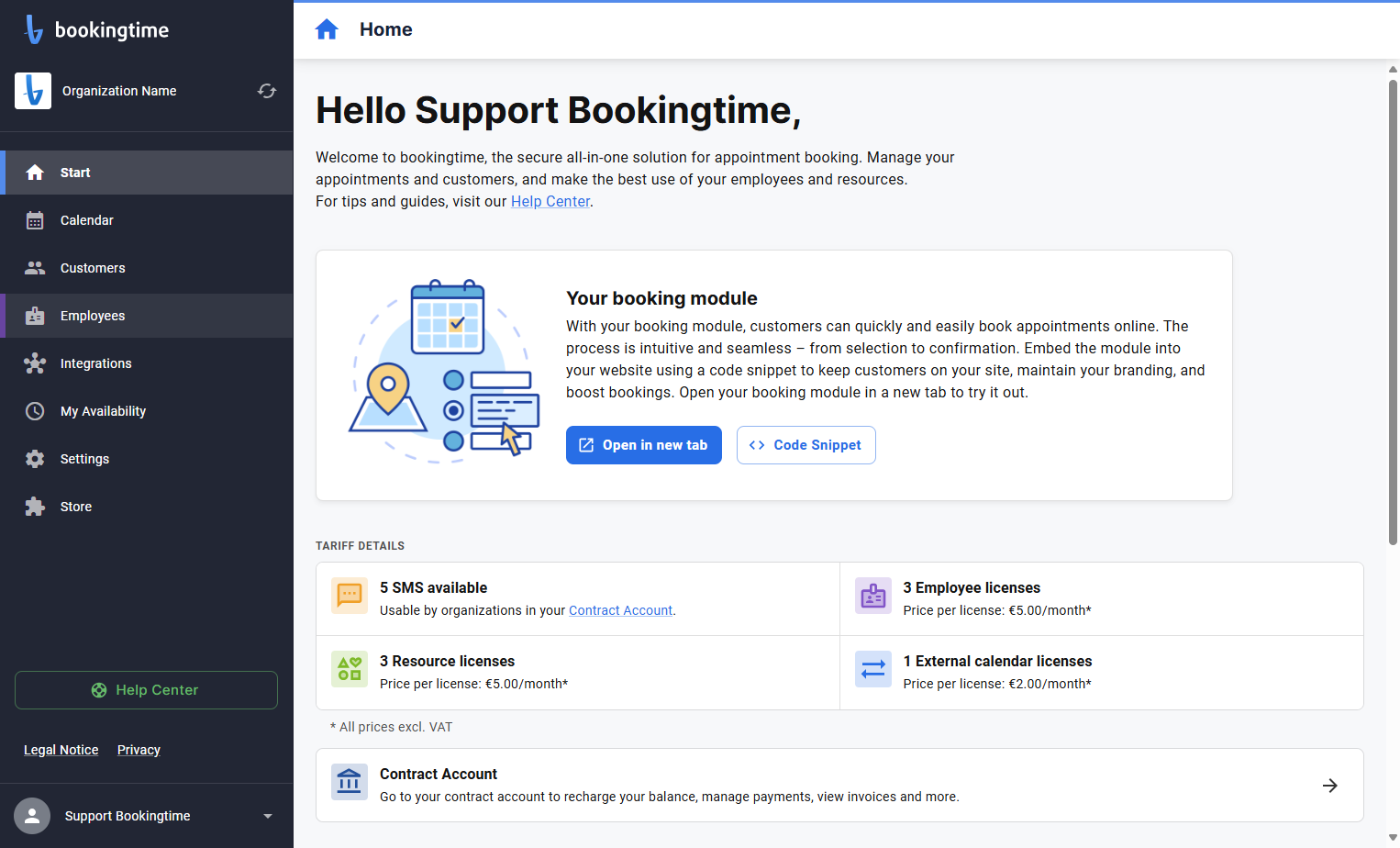Click the Contract Account bank icon
The image size is (1400, 848).
click(x=350, y=782)
